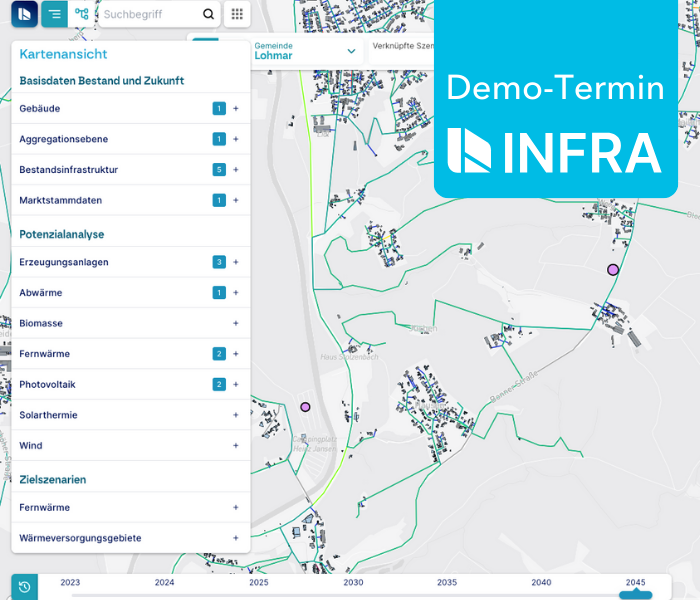Expand Potenzialanalyse Fernwärme with plus sign
The width and height of the screenshot is (700, 600).
(236, 354)
